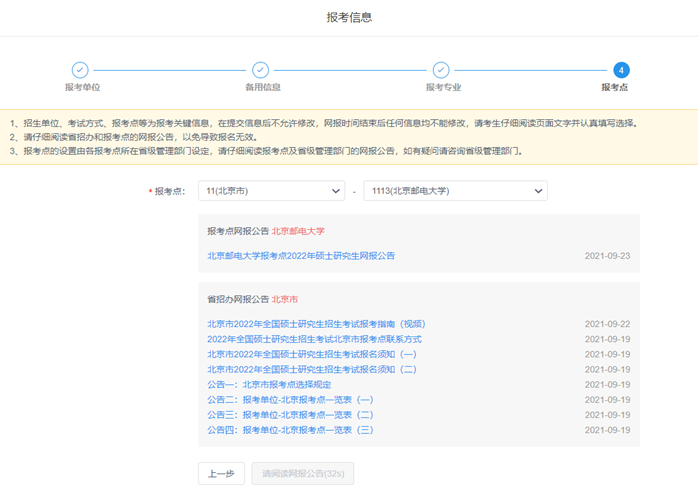The image size is (698, 488).
Task: Click the 报考专业 step checkmark circle
Action: pyautogui.click(x=441, y=70)
